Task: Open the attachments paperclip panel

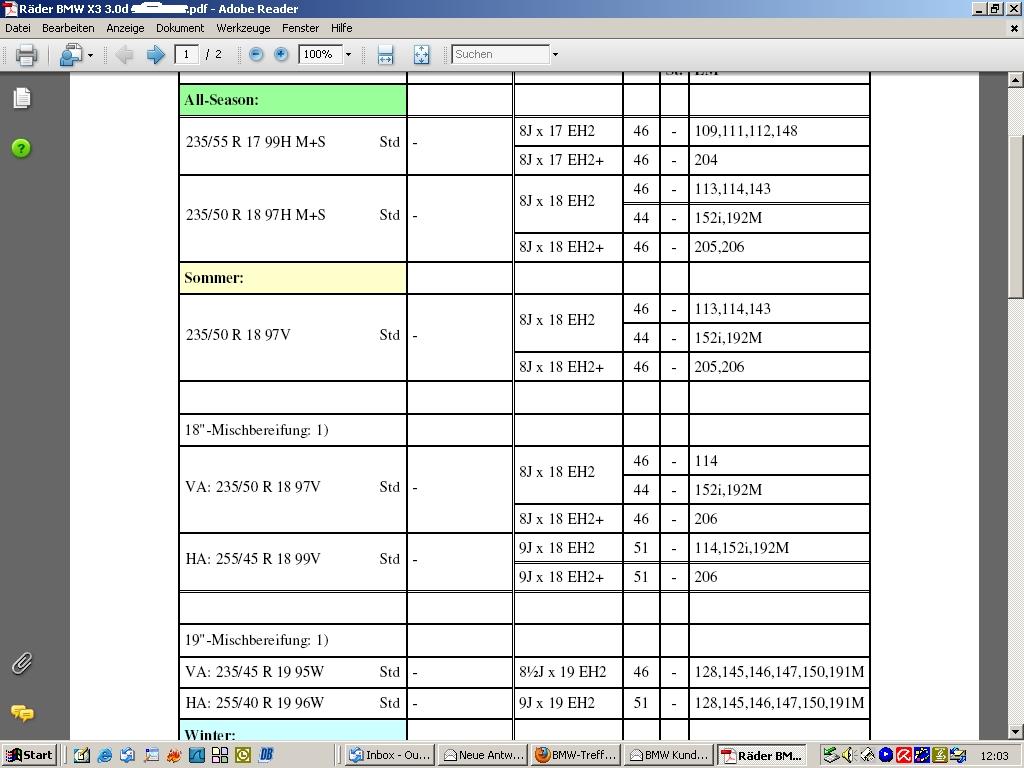Action: coord(21,663)
